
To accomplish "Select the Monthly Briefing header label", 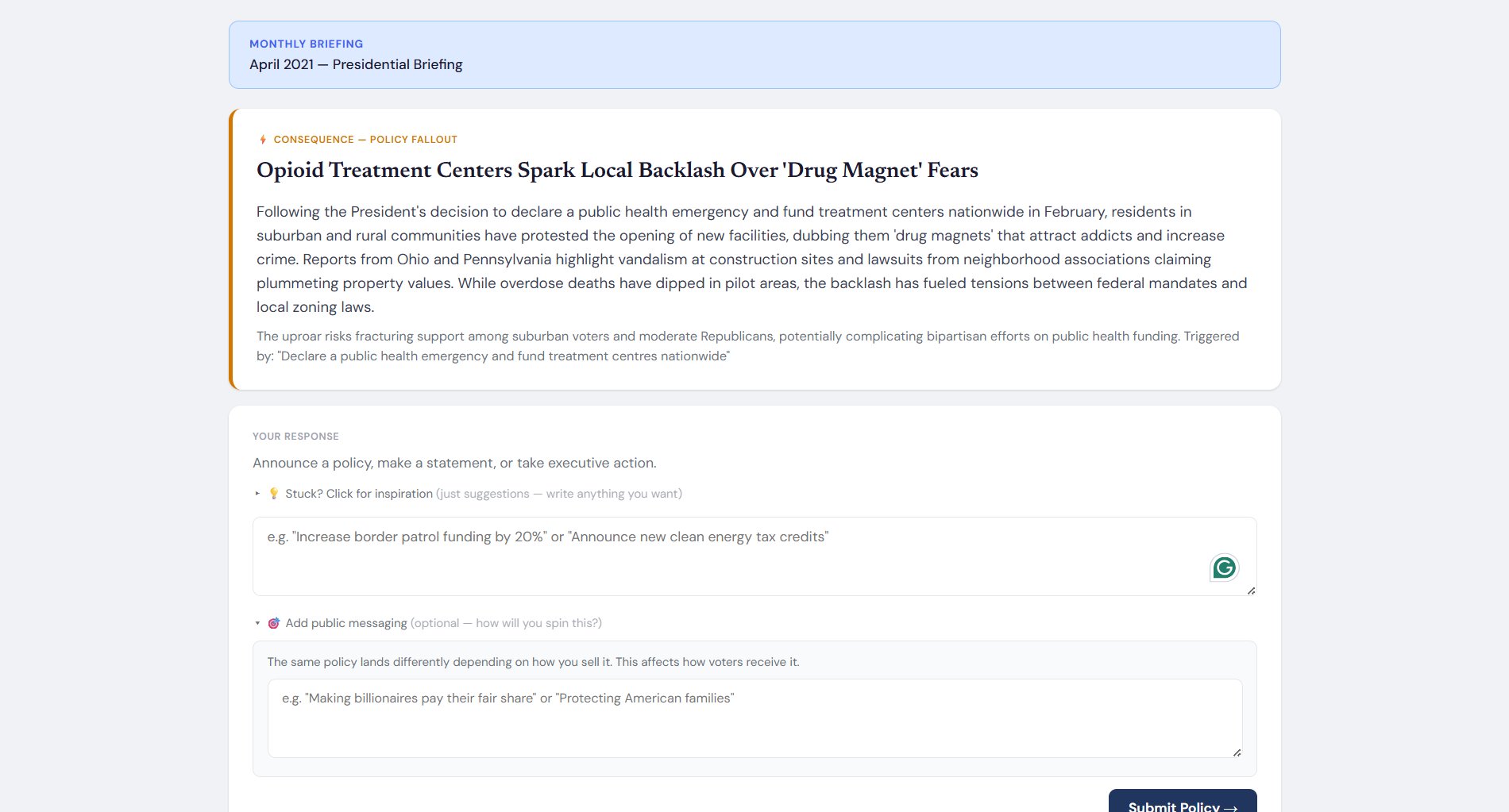I will point(306,44).
